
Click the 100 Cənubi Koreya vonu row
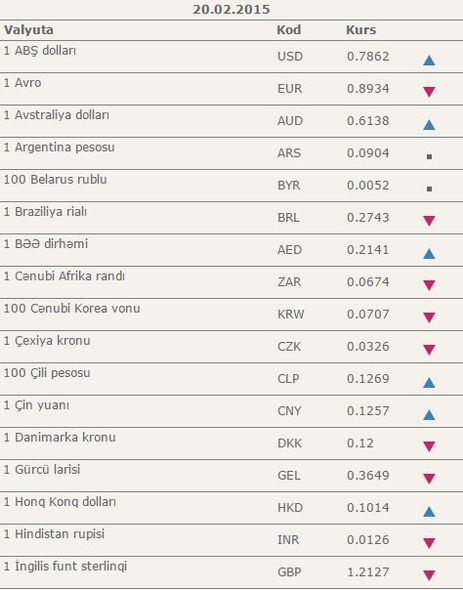(232, 315)
